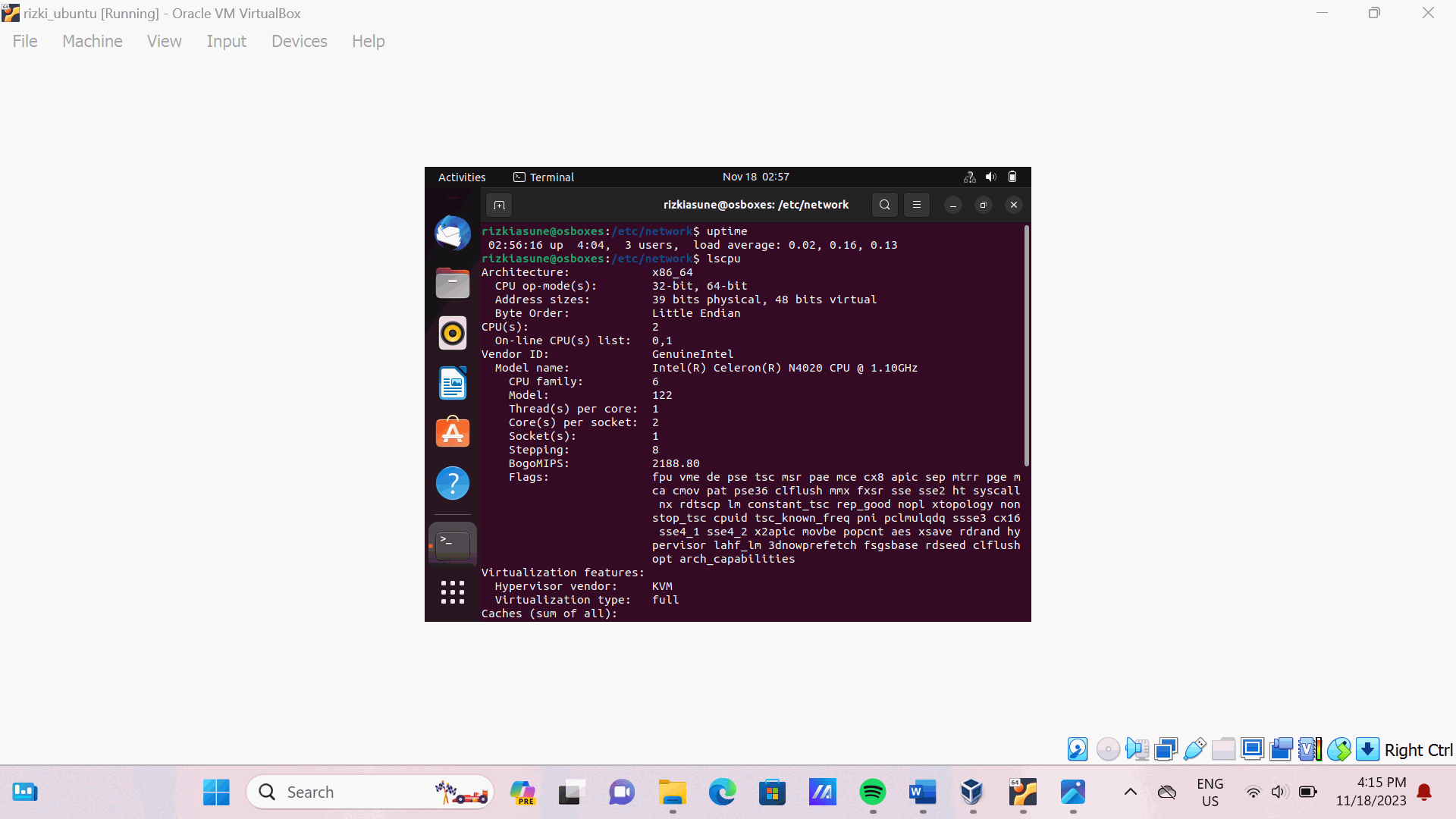Viewport: 1456px width, 819px height.
Task: Click the GenuineIntel vendor value
Action: pos(692,354)
